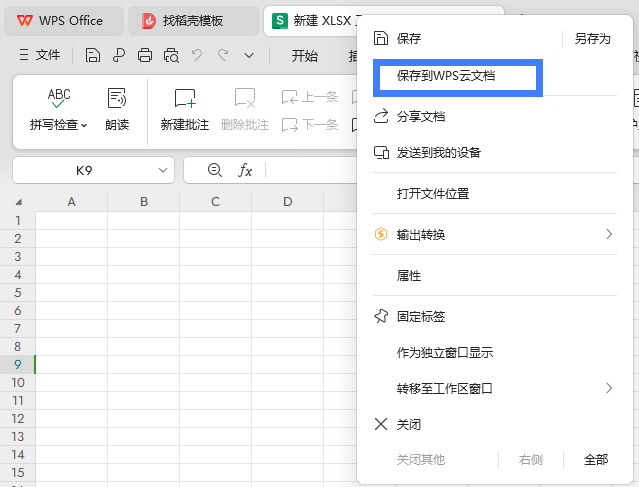The width and height of the screenshot is (639, 487).
Task: Select cell B5 in the spreadsheet
Action: [143, 293]
